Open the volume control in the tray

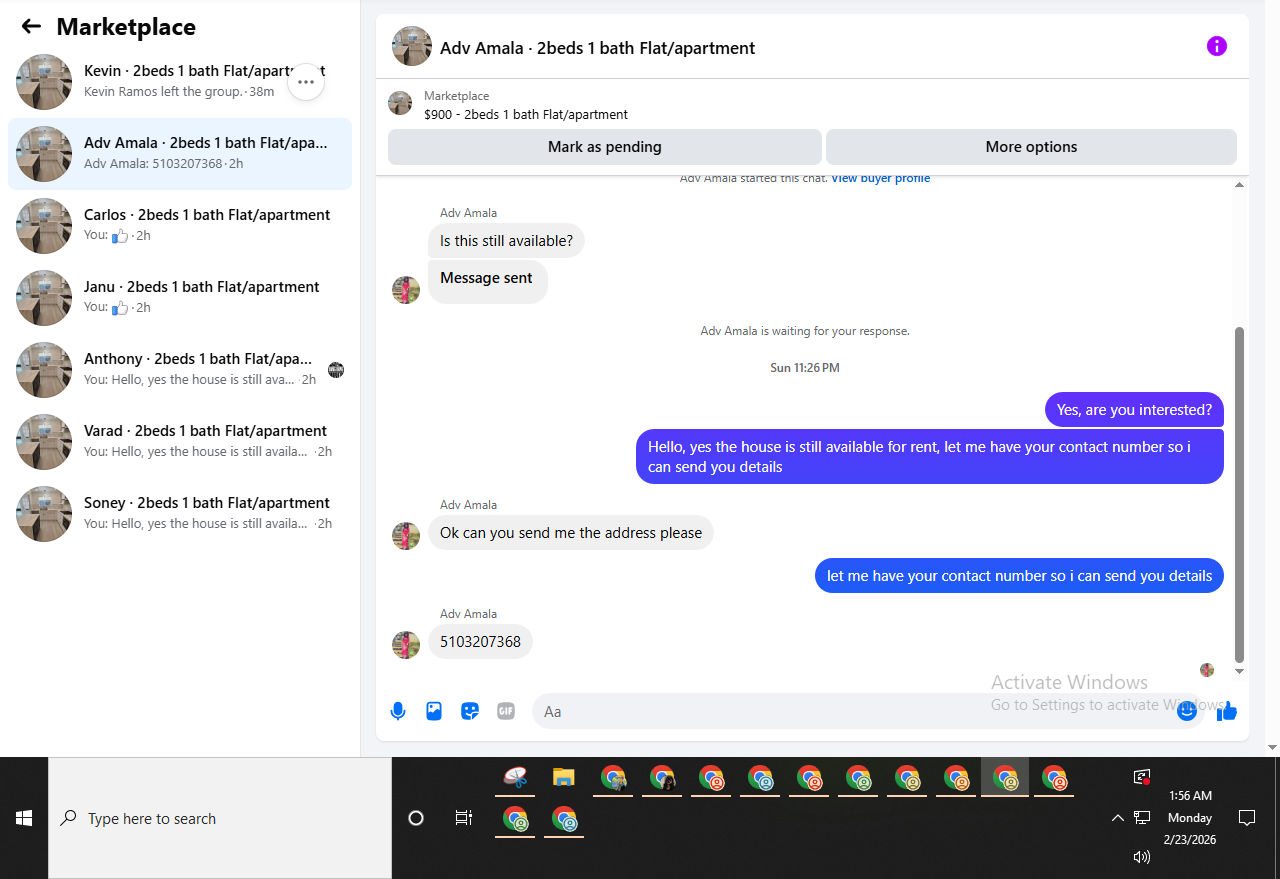1142,857
